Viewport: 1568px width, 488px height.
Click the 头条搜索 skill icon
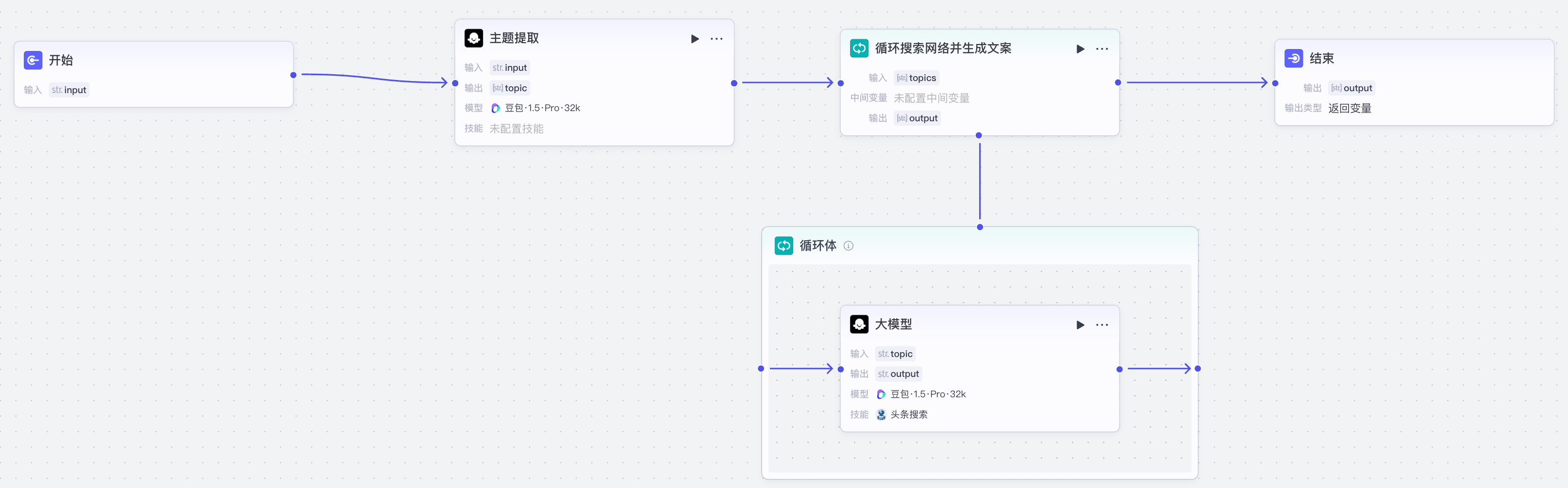[x=881, y=414]
